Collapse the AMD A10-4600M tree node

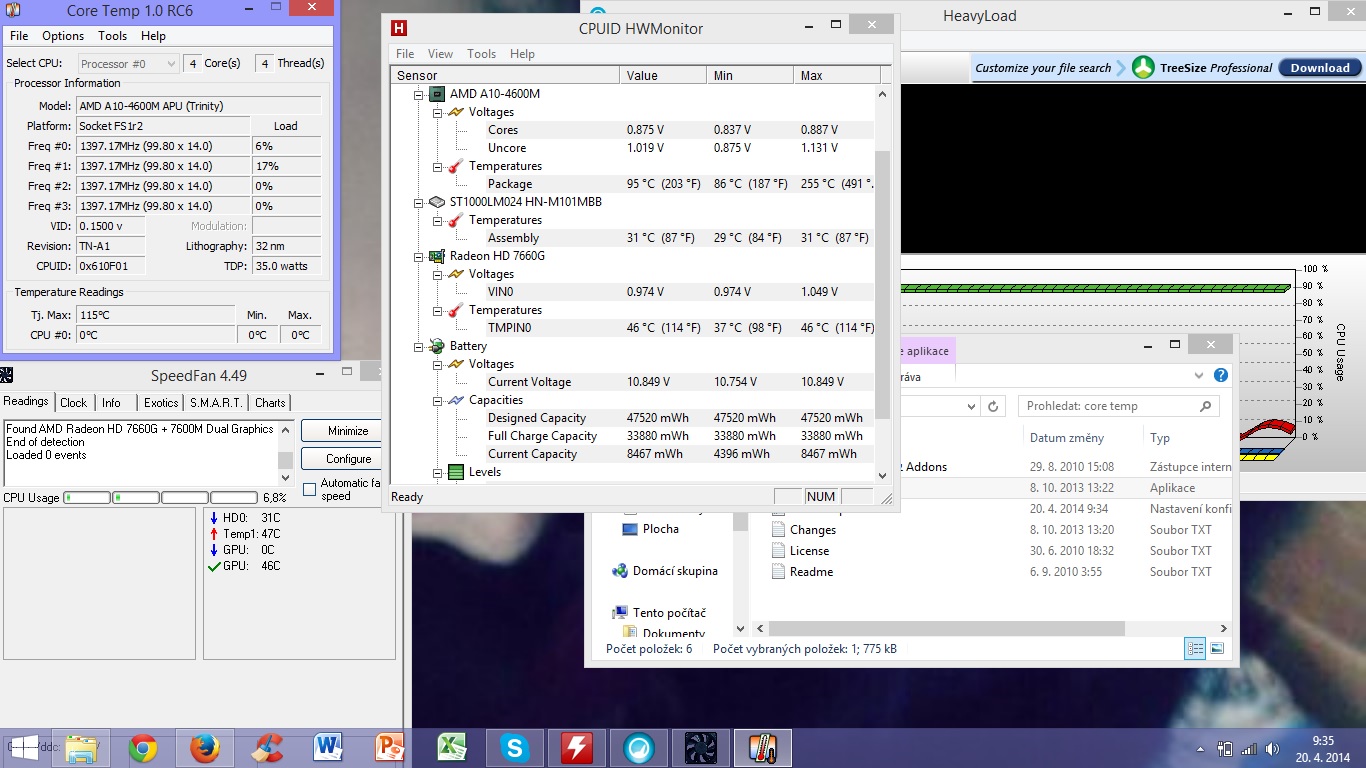(419, 94)
